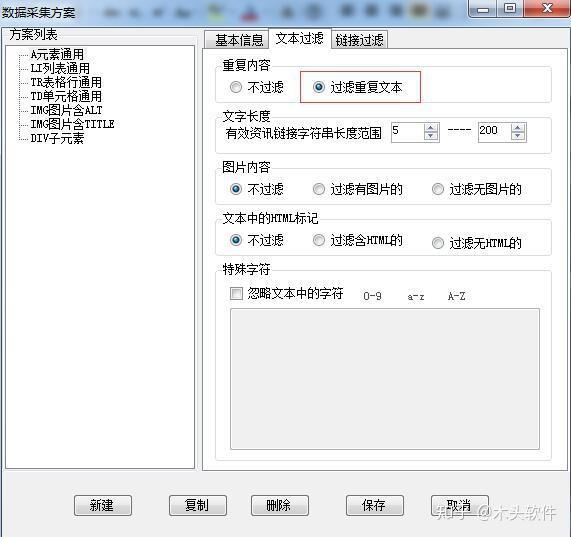Viewport: 571px width, 537px height.
Task: Select LI列表通用 in the scheme list
Action: (x=60, y=68)
